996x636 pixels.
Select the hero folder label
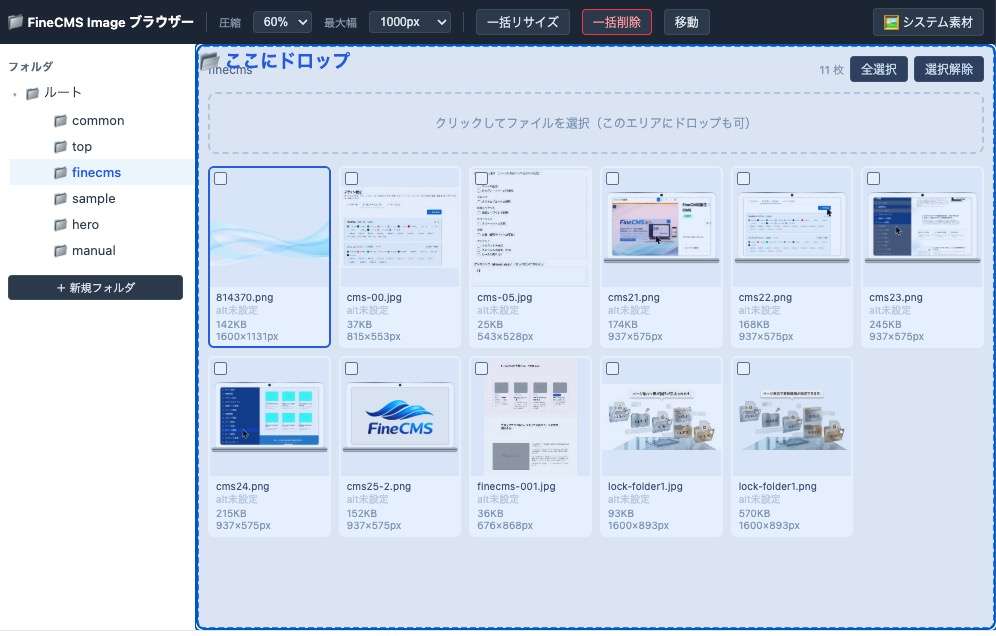coord(85,225)
